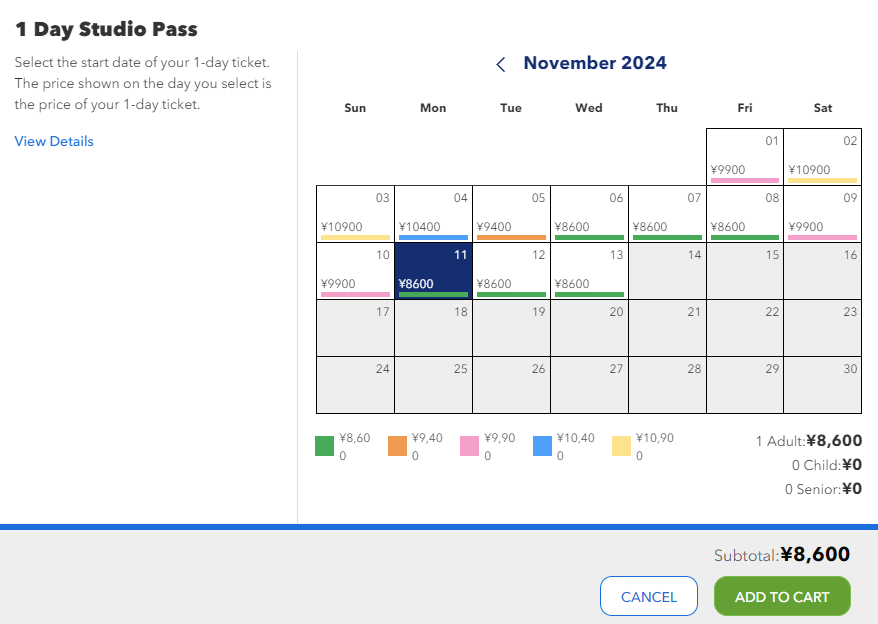The height and width of the screenshot is (624, 878).
Task: Click the yellow ¥10,900 legend swatch
Action: (621, 446)
